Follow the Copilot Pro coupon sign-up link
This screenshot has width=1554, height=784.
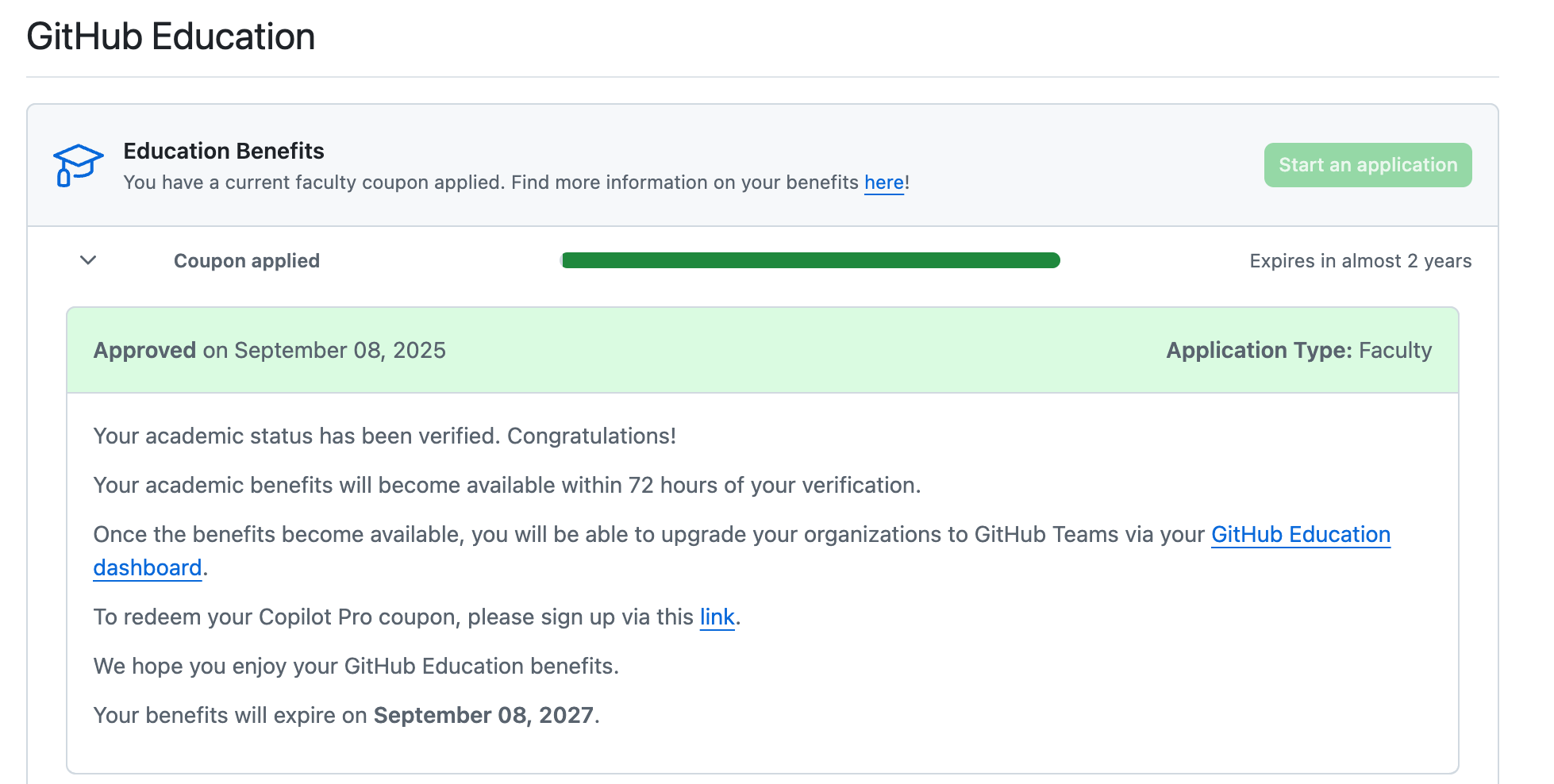[x=717, y=617]
